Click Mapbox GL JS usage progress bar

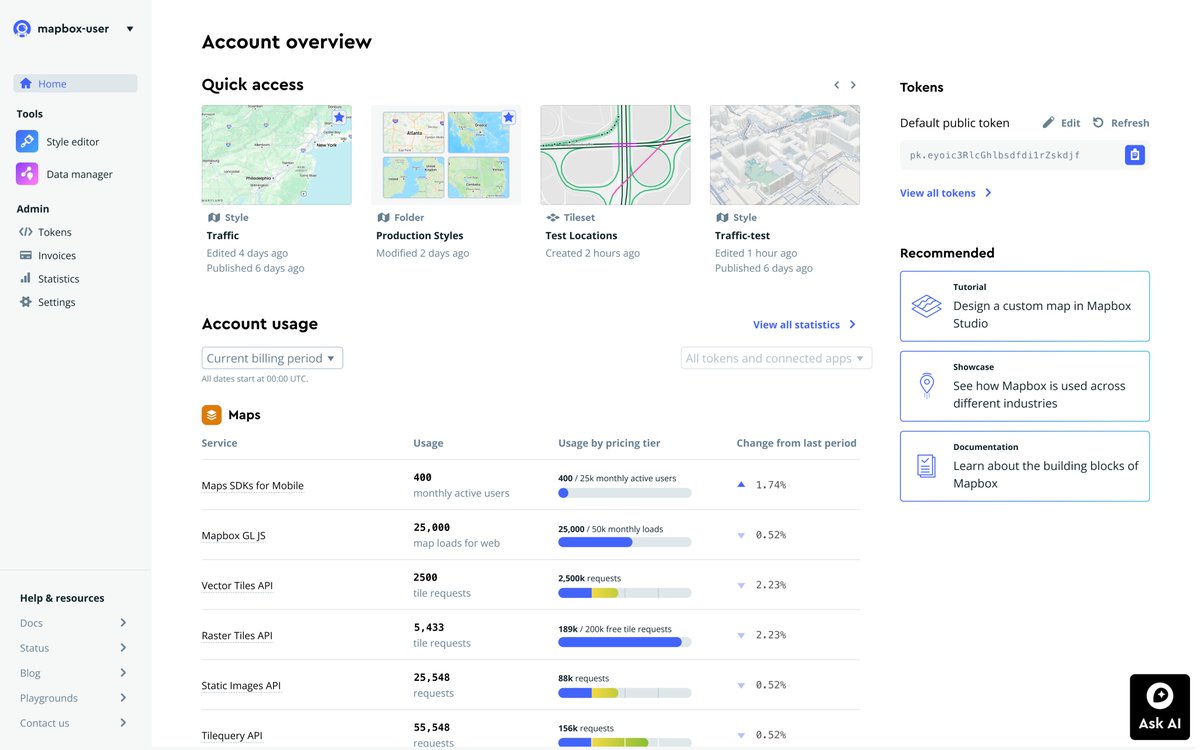624,543
